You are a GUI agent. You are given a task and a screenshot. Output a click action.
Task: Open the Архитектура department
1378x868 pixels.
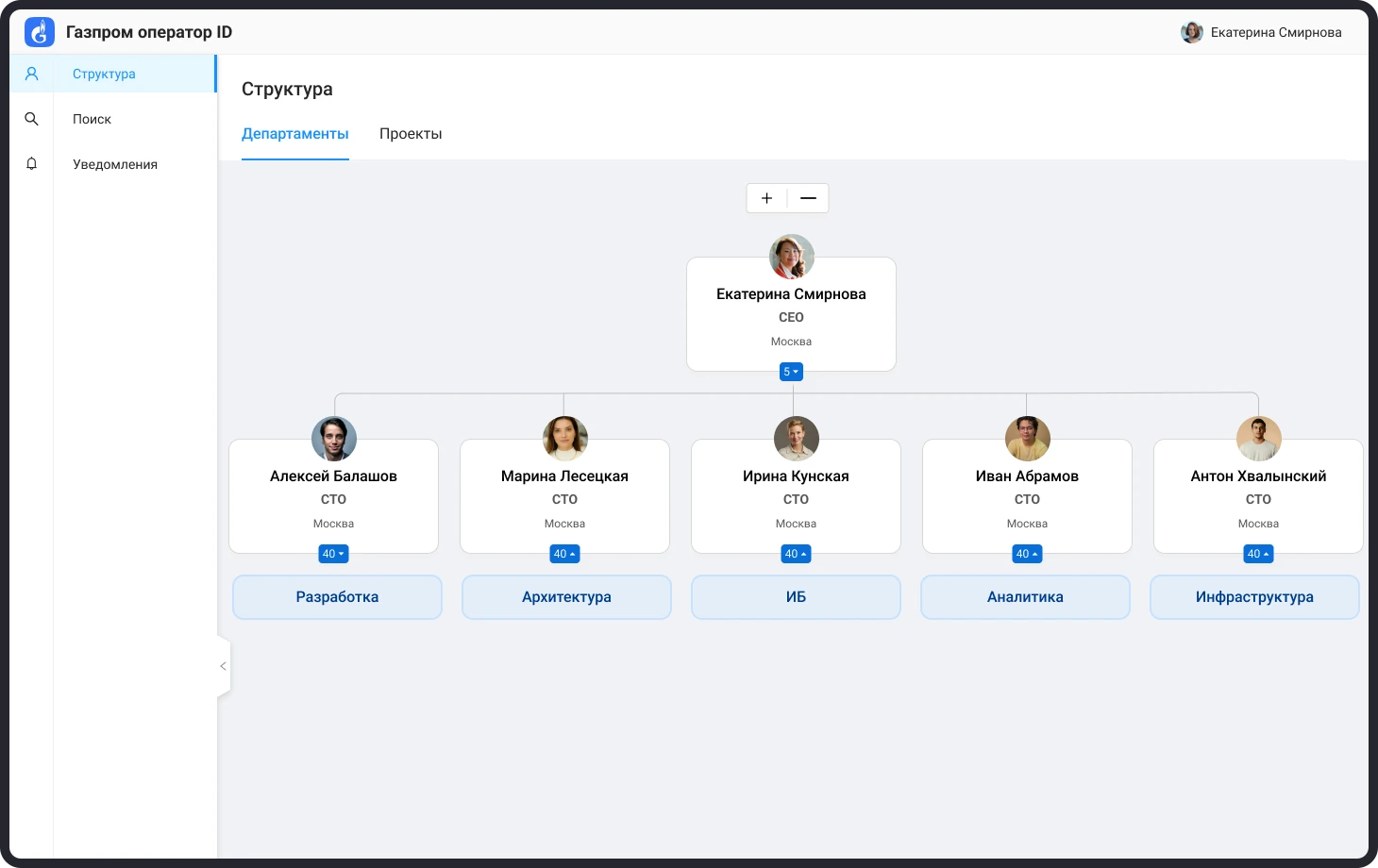click(566, 597)
